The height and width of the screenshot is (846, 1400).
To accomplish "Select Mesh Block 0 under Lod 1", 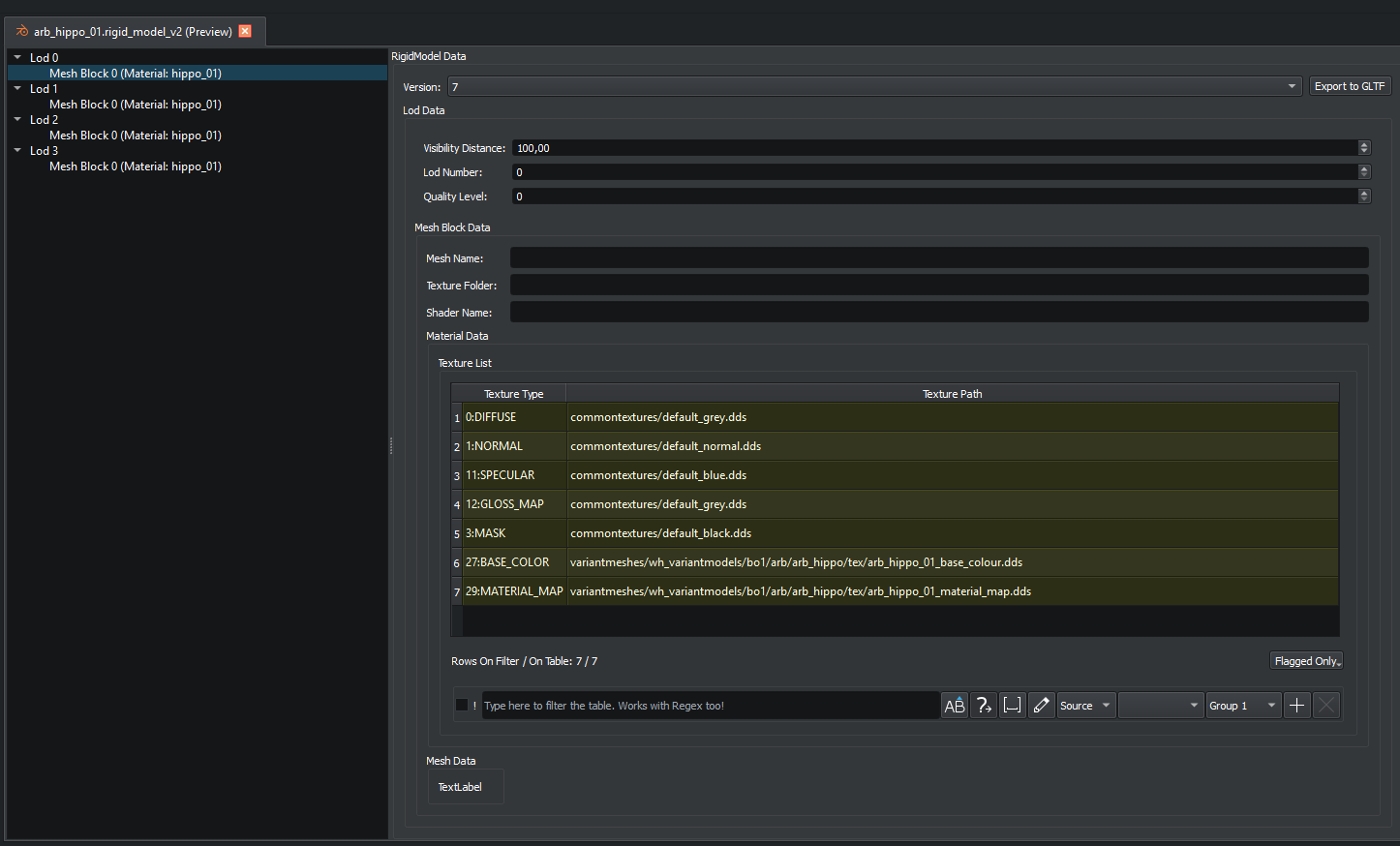I will tap(136, 104).
